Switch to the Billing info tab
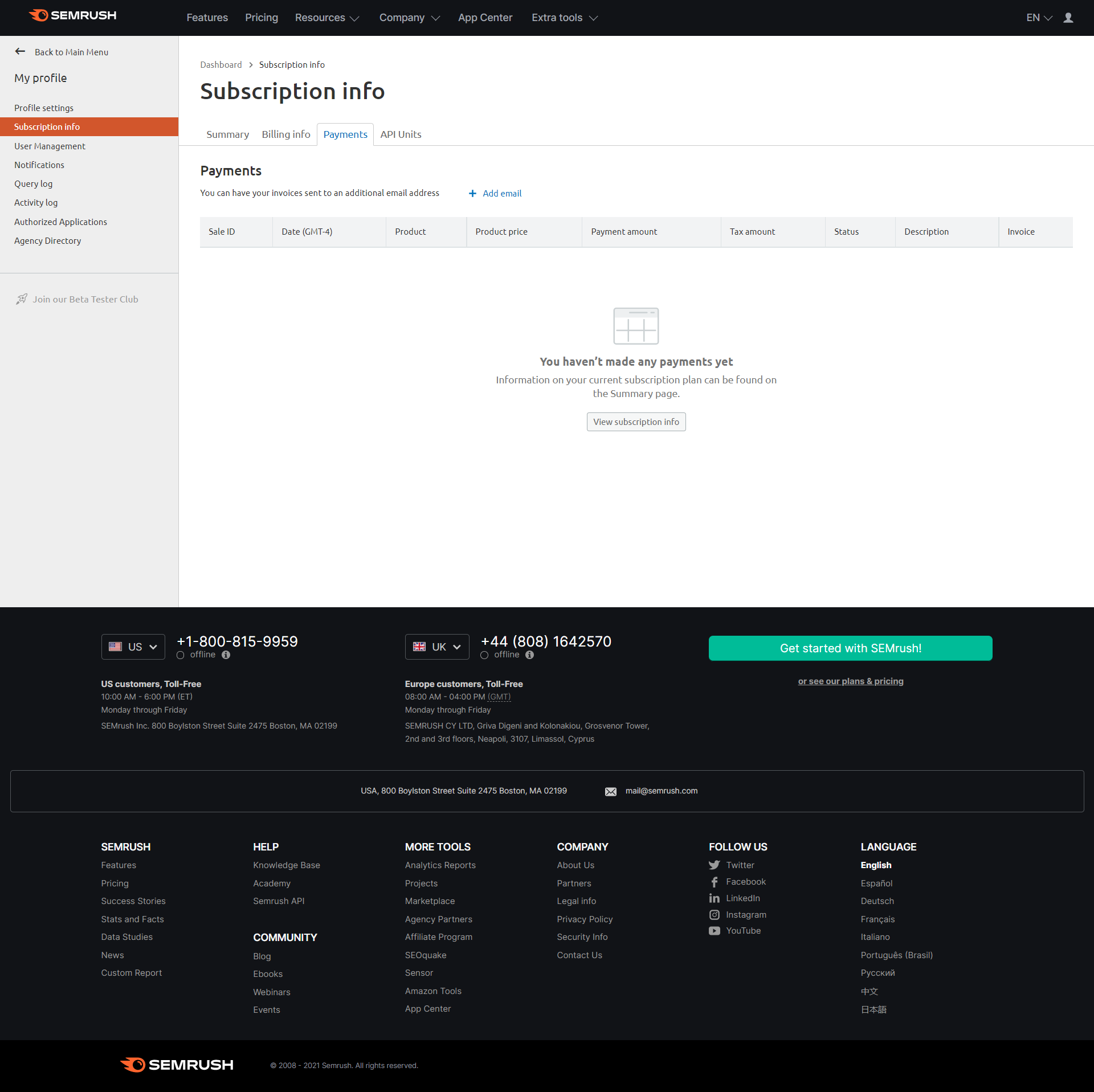 pos(285,134)
